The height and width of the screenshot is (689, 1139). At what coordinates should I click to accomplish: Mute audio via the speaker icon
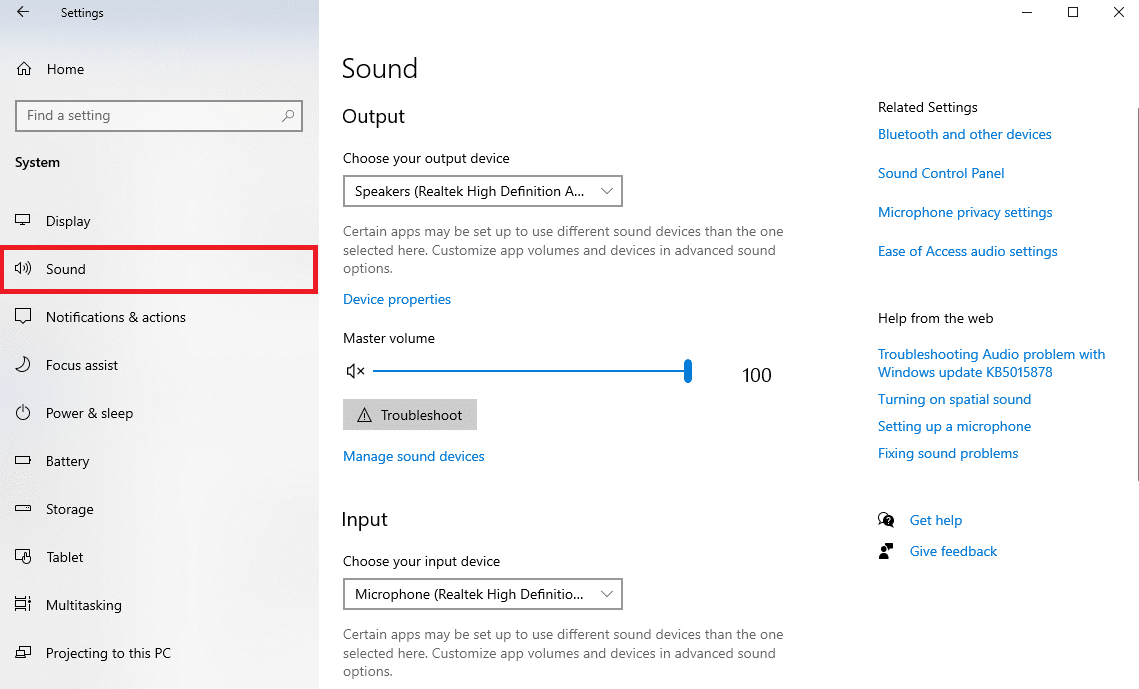pyautogui.click(x=355, y=370)
